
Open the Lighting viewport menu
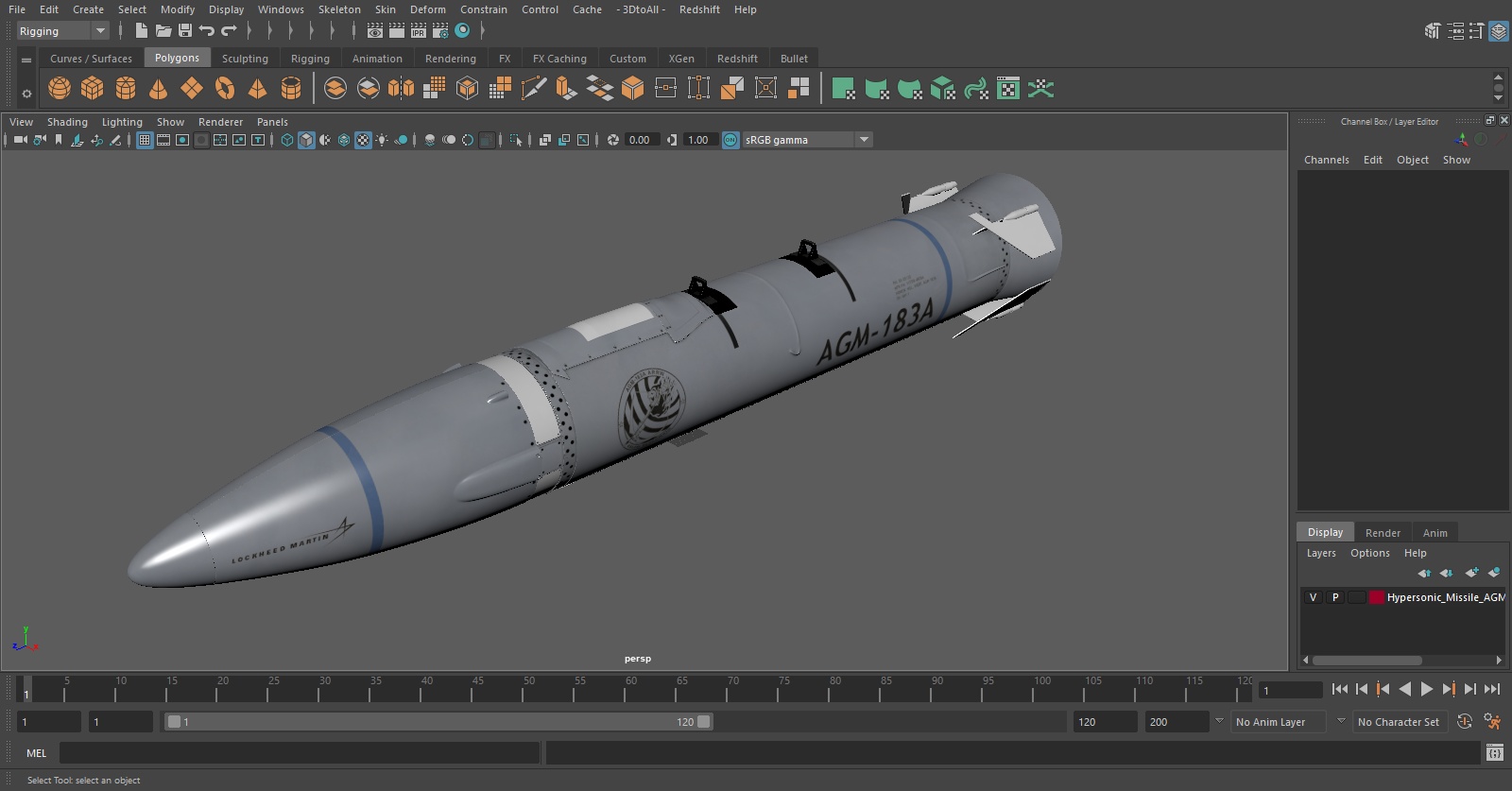coord(122,122)
